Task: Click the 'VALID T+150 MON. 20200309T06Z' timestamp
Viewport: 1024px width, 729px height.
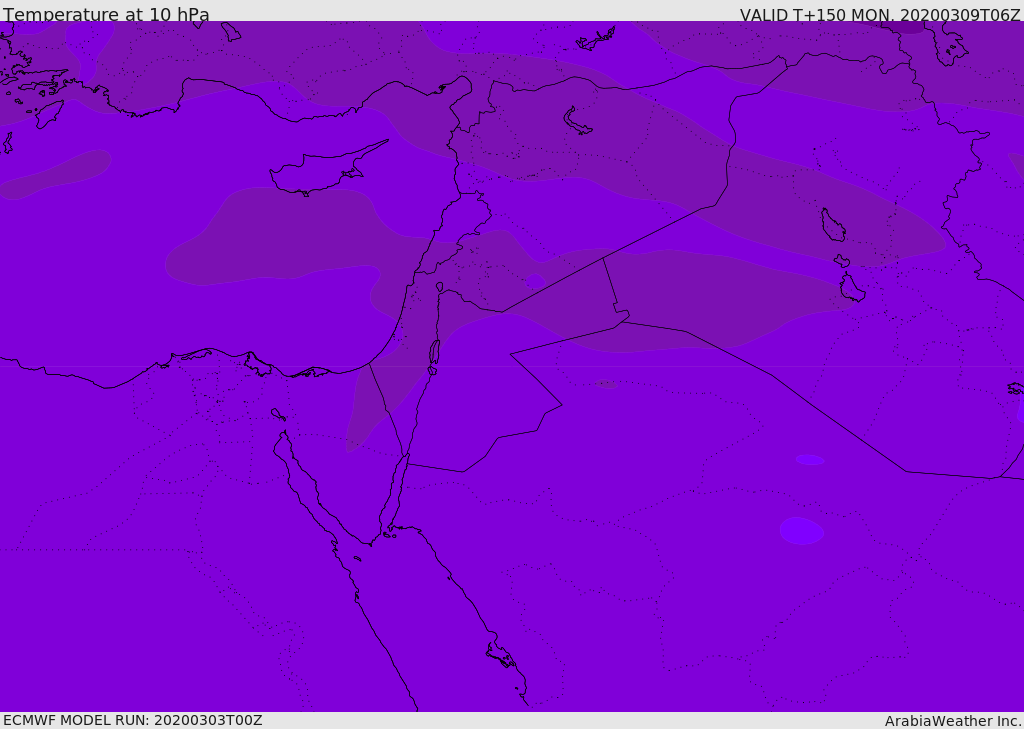Action: (880, 14)
